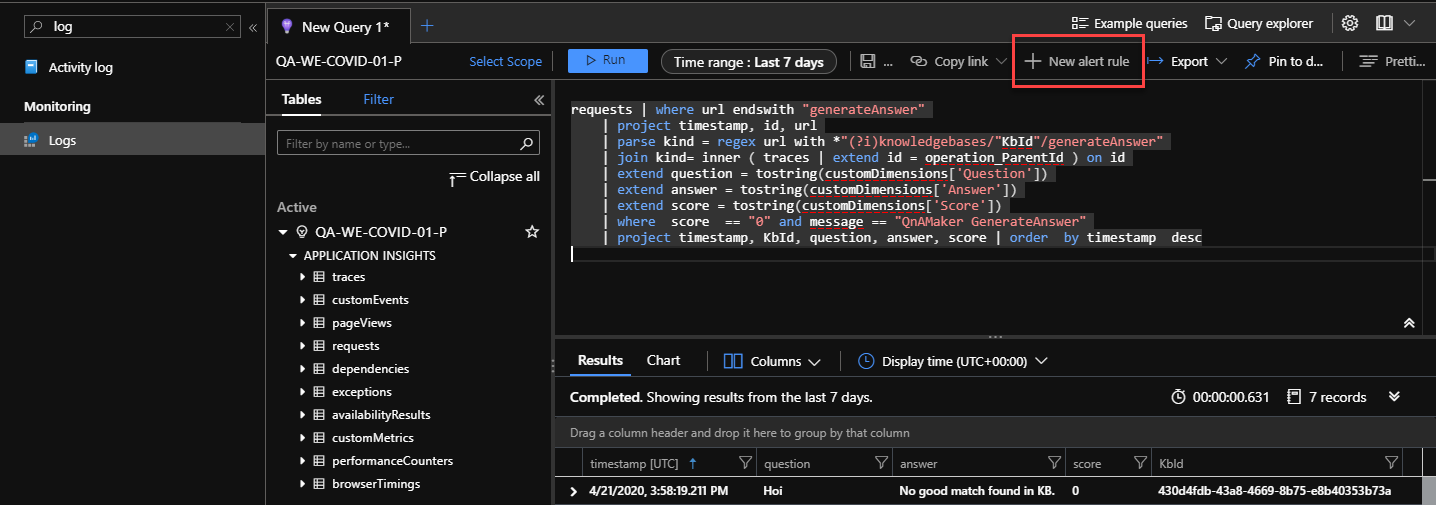The image size is (1436, 505).
Task: Click the magnifier icon in tables filter
Action: 527,144
